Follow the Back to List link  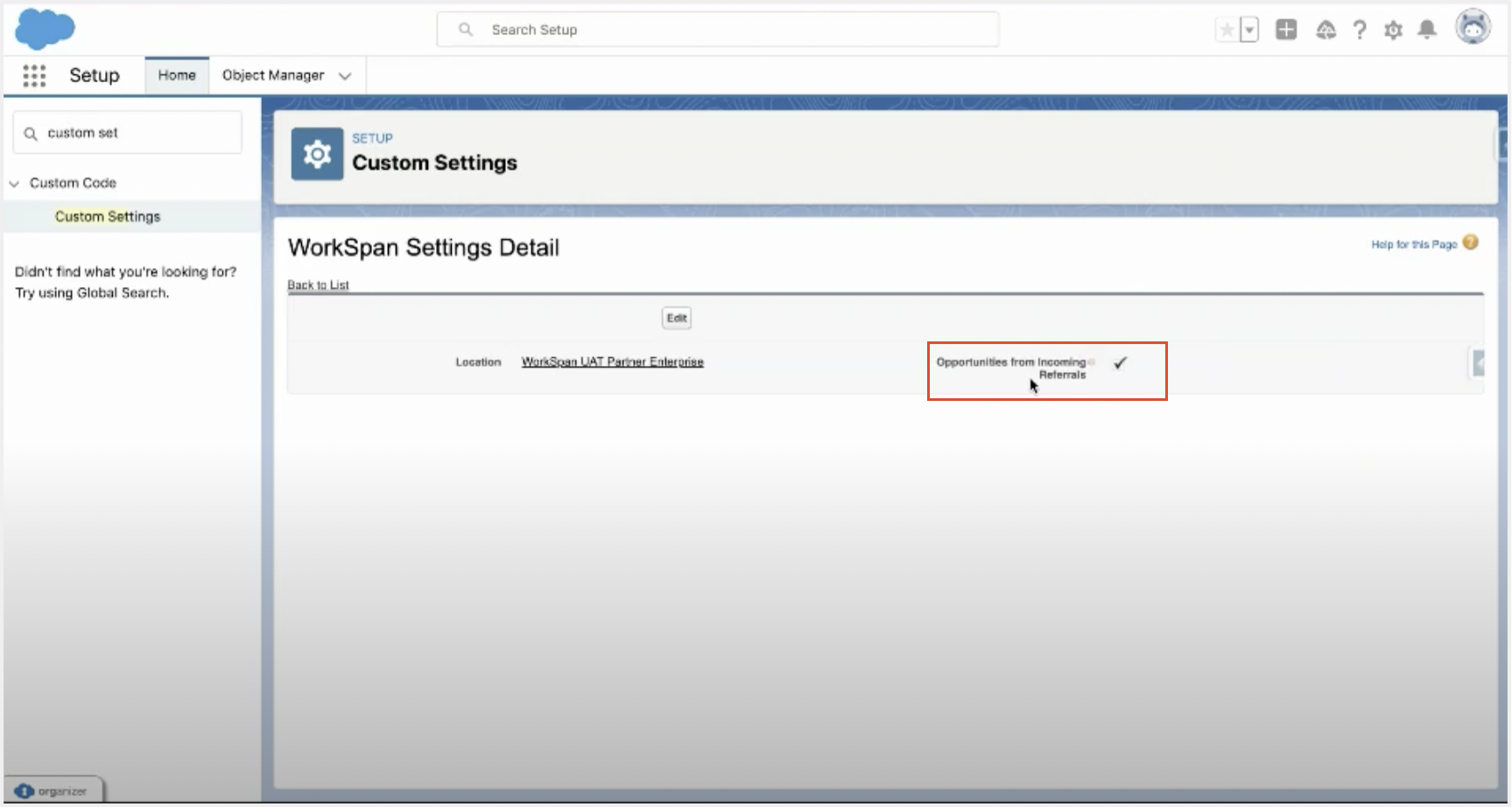point(318,285)
